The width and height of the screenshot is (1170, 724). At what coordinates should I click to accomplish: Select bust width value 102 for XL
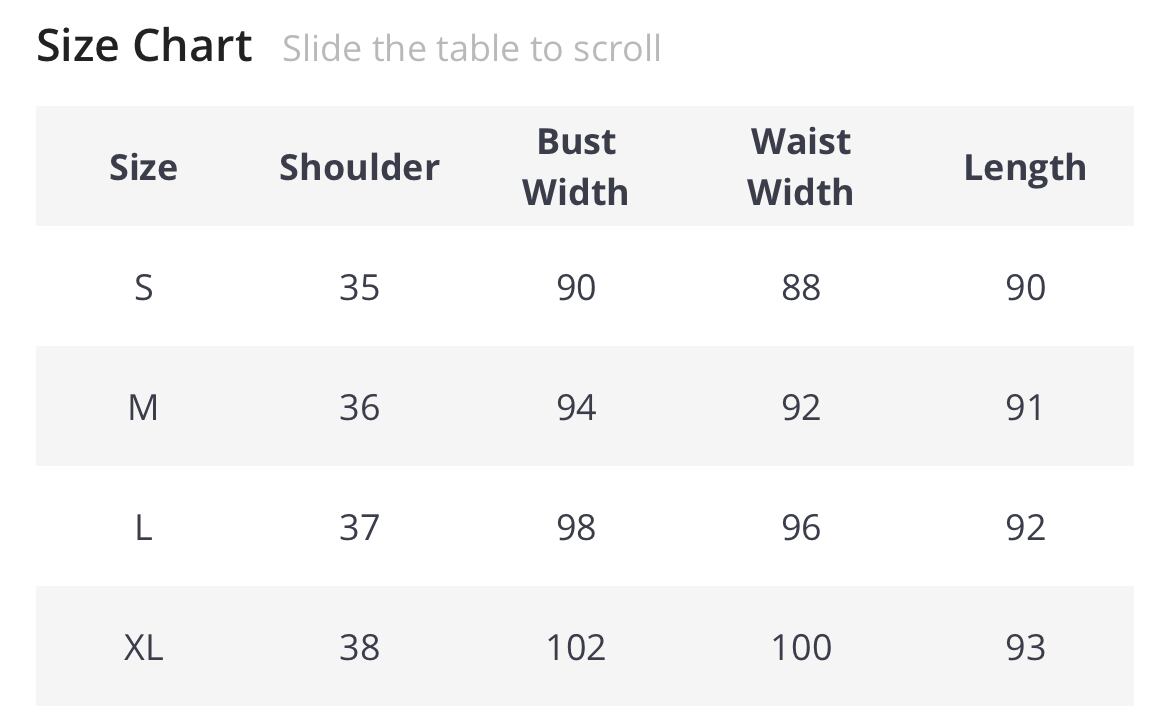point(576,647)
